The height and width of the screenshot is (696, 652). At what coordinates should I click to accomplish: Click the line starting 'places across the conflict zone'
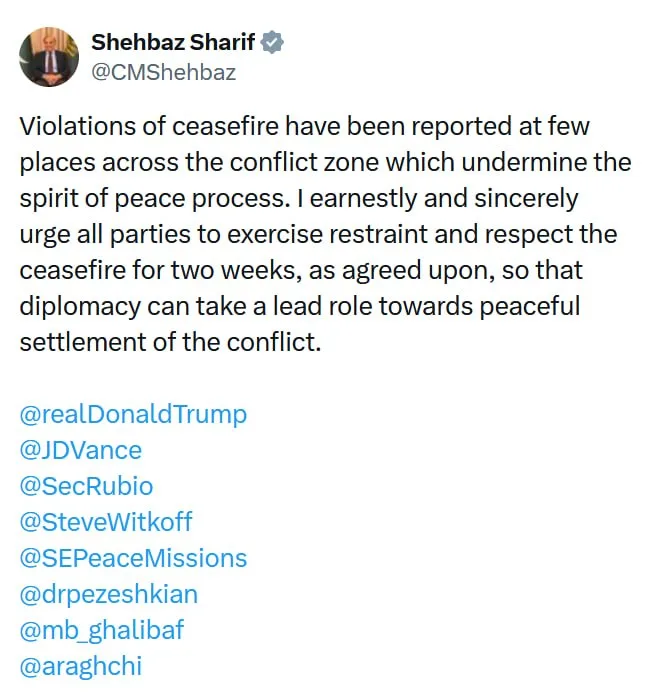325,162
